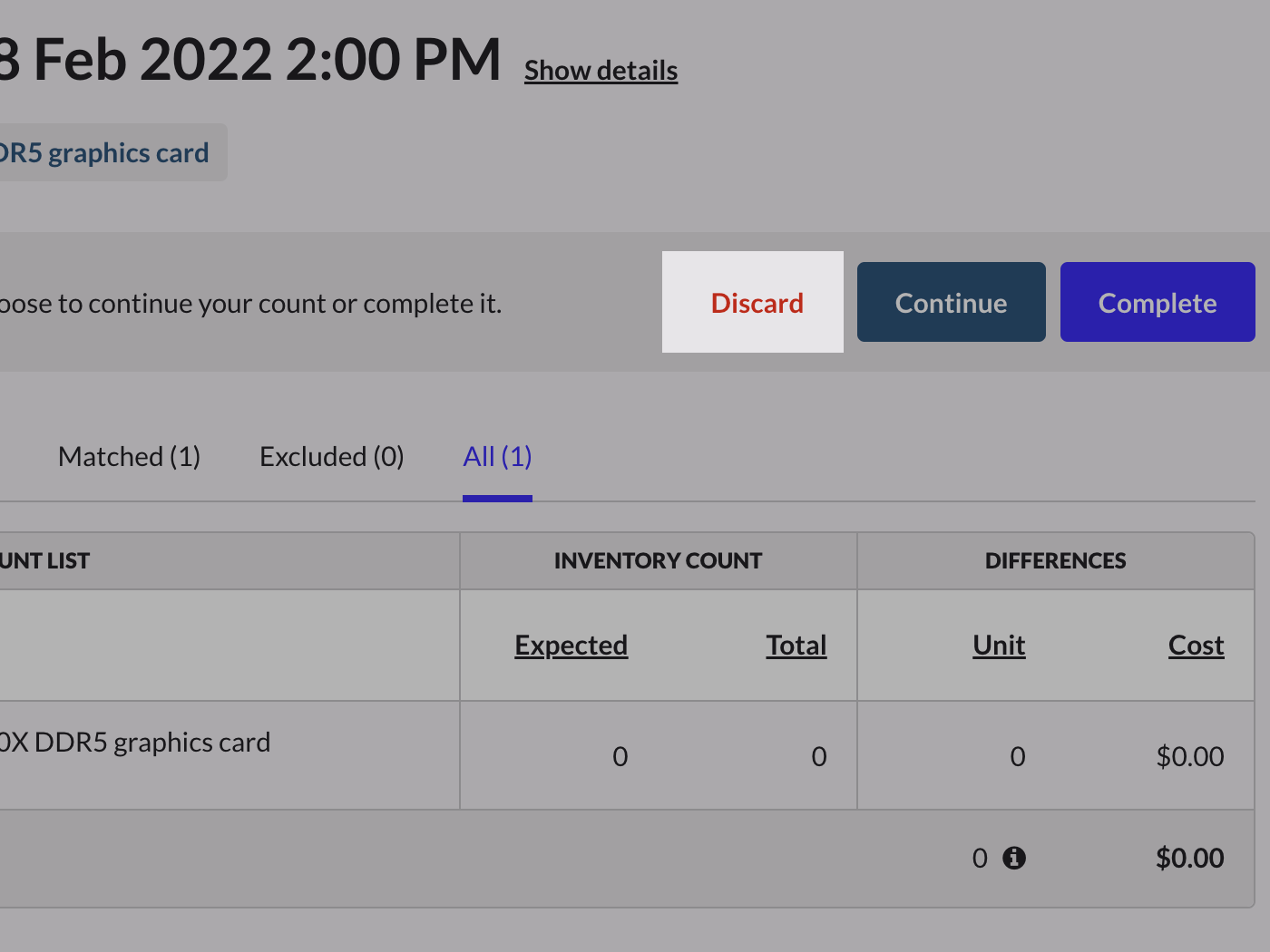The width and height of the screenshot is (1270, 952).
Task: Sort by the Cost column header
Action: [x=1196, y=646]
